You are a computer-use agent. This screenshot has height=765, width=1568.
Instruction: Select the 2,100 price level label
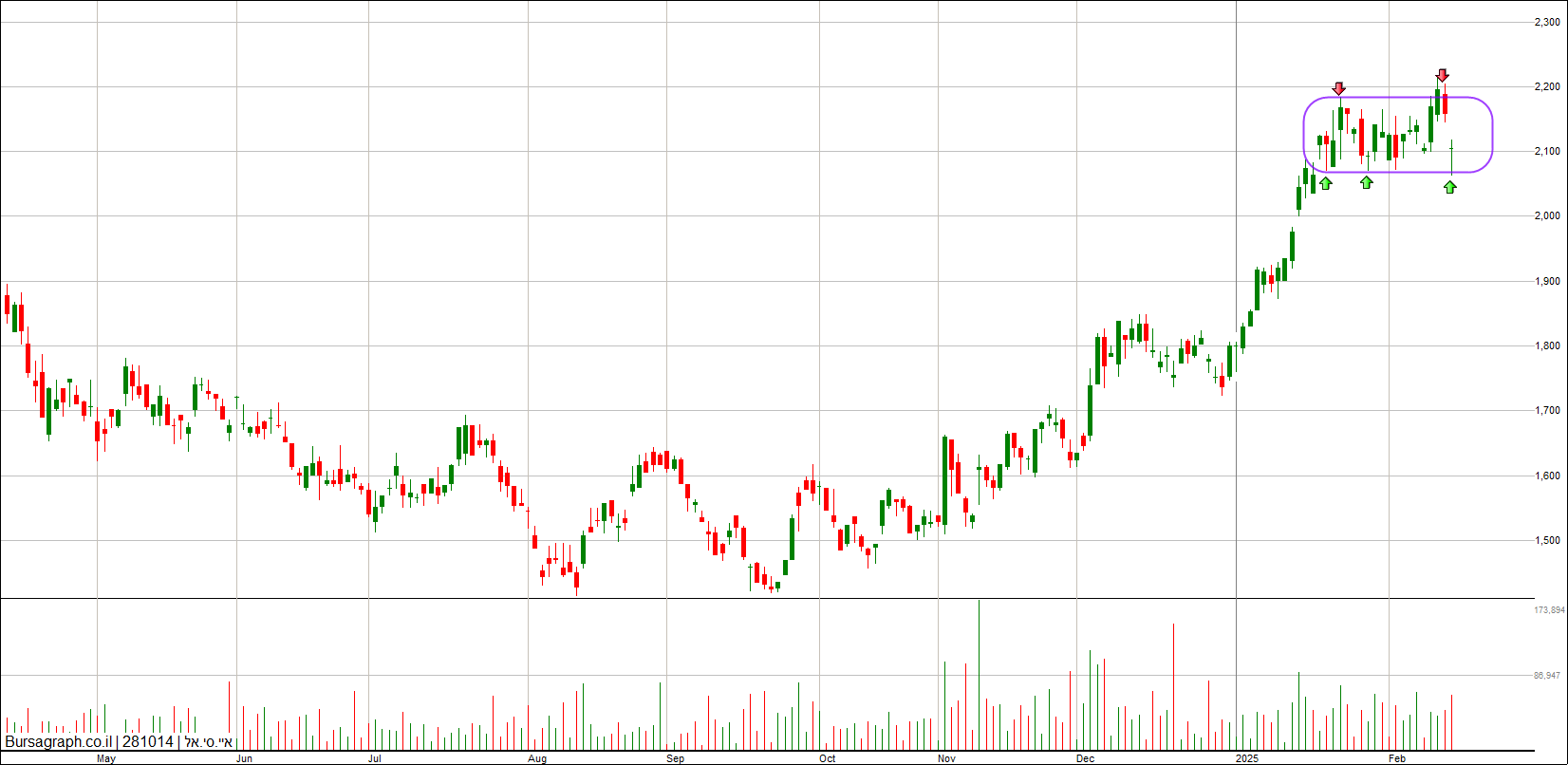tap(1547, 151)
